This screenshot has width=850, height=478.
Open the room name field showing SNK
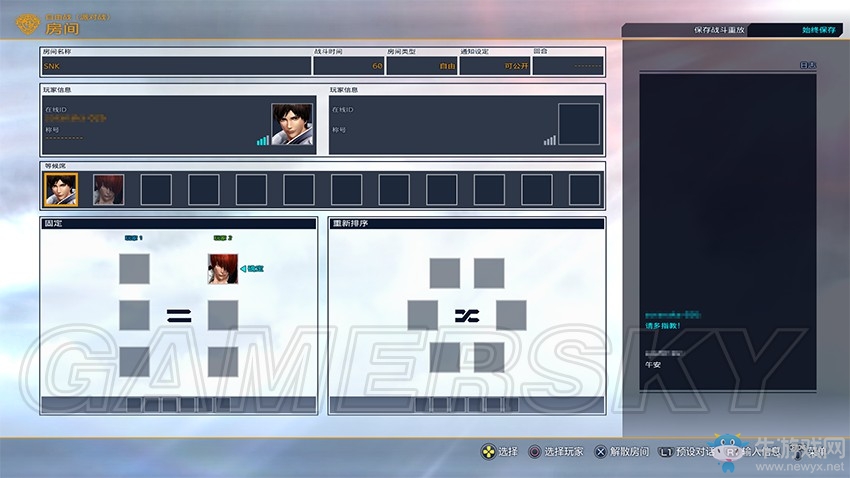177,66
